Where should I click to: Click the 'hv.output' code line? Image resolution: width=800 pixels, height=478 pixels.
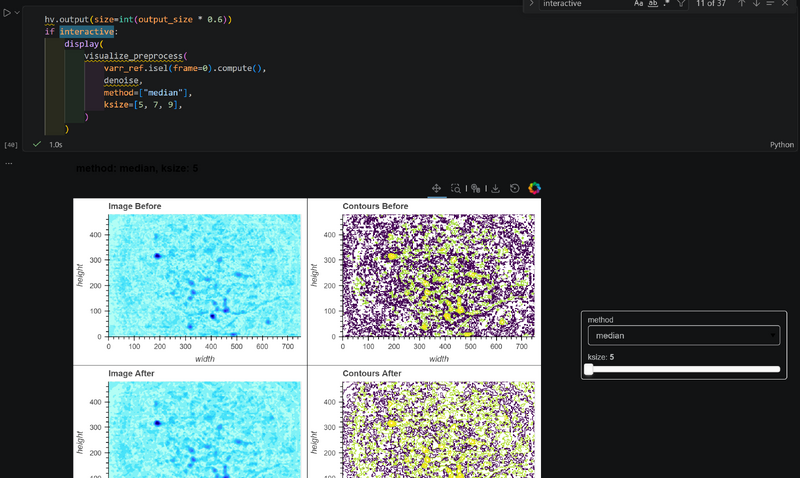[x=138, y=19]
